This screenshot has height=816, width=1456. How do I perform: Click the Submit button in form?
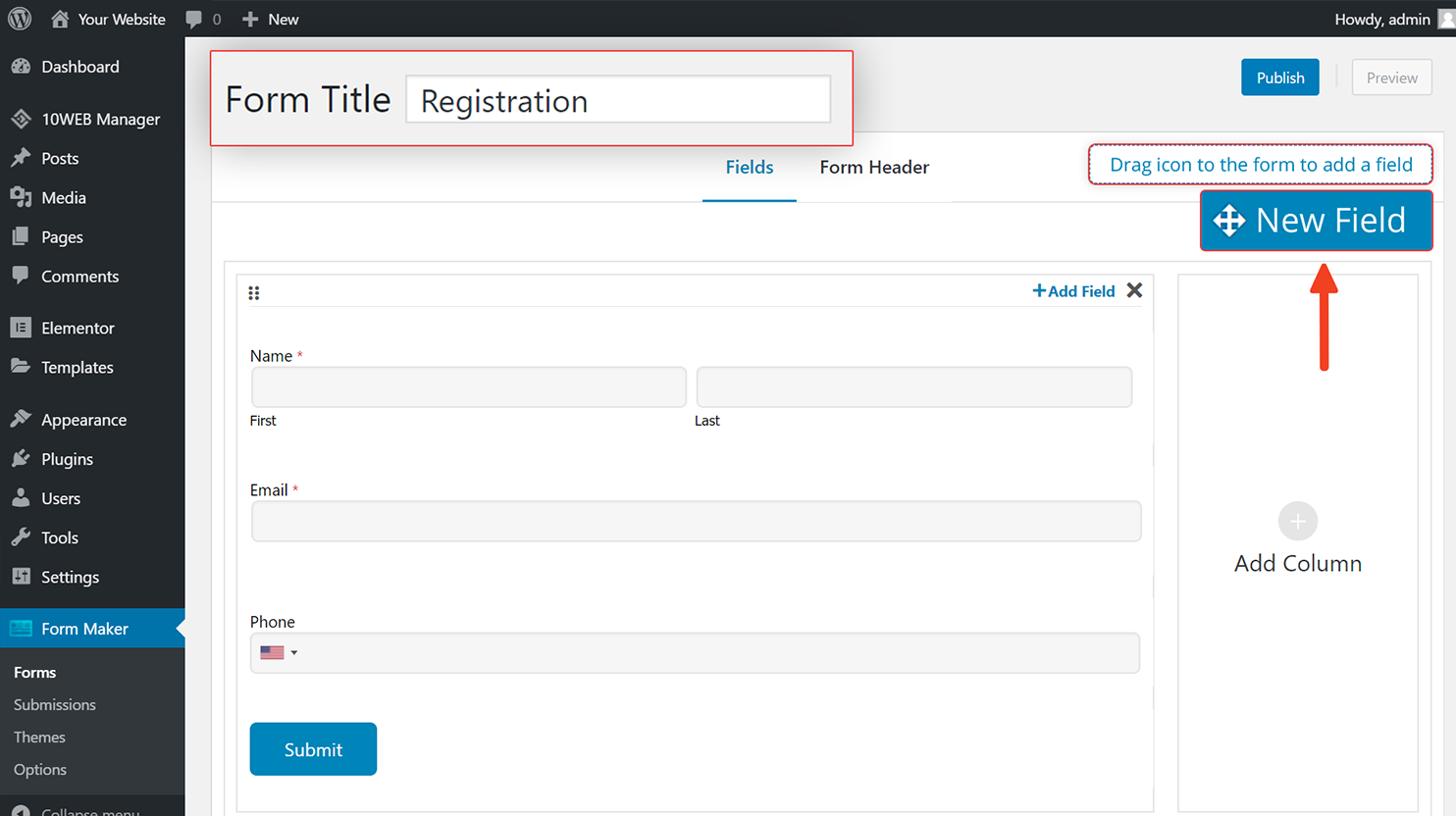click(313, 749)
